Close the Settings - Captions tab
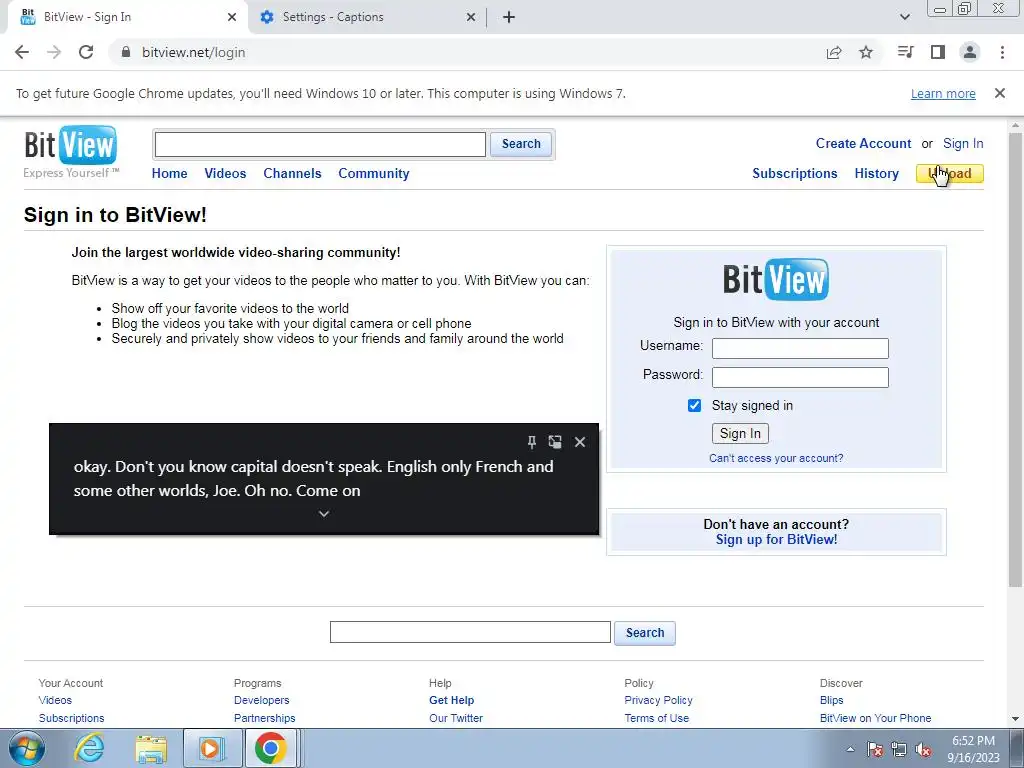1024x768 pixels. click(471, 17)
